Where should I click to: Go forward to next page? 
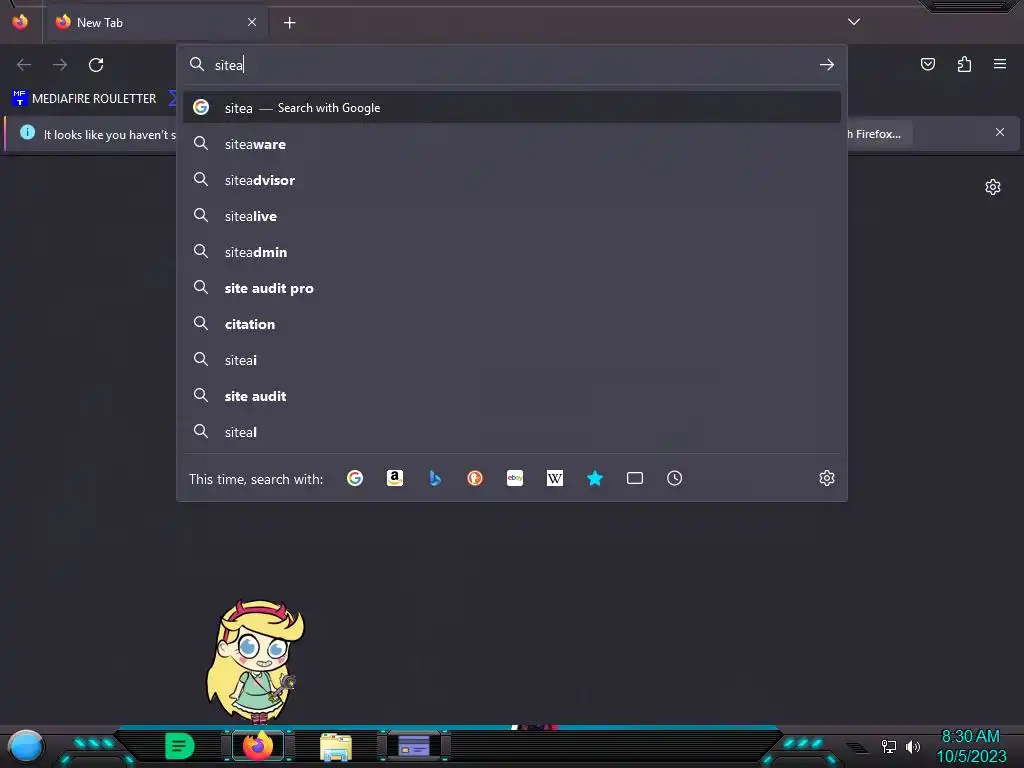60,65
